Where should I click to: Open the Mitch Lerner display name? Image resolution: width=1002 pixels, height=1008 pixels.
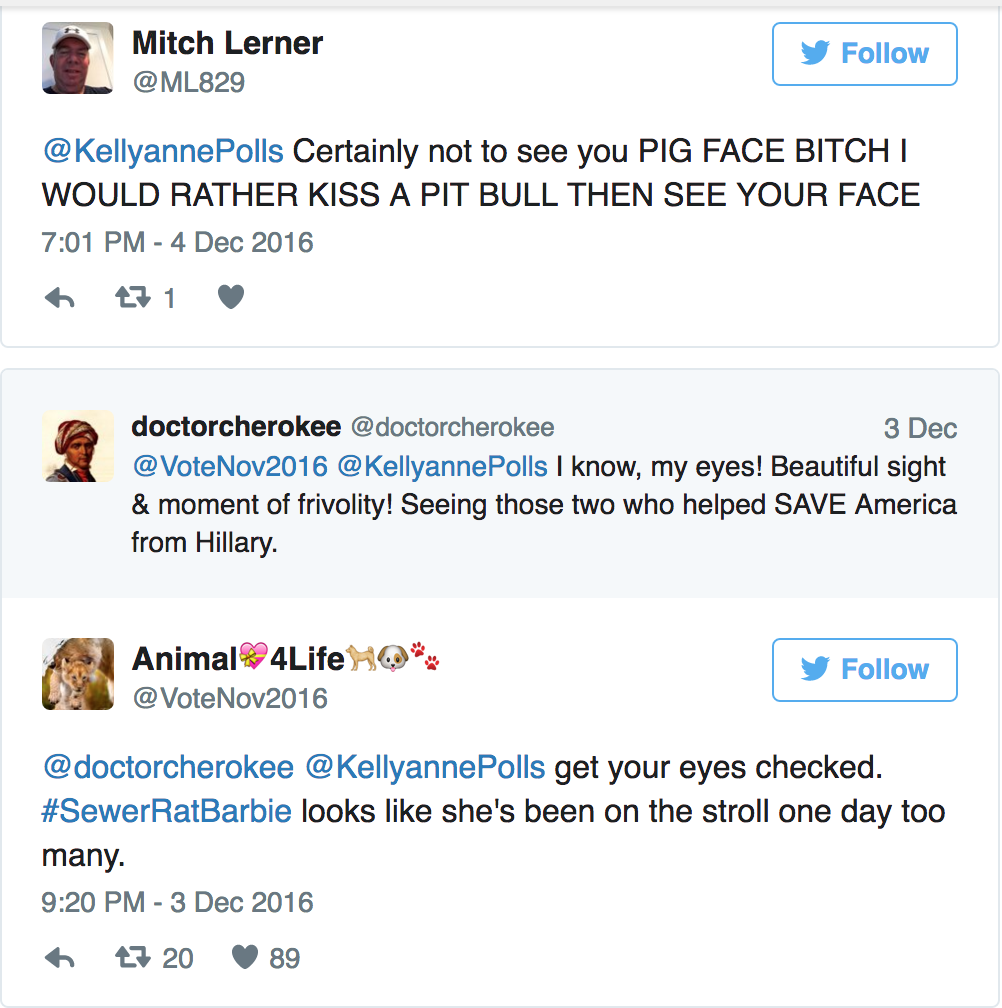[x=228, y=44]
